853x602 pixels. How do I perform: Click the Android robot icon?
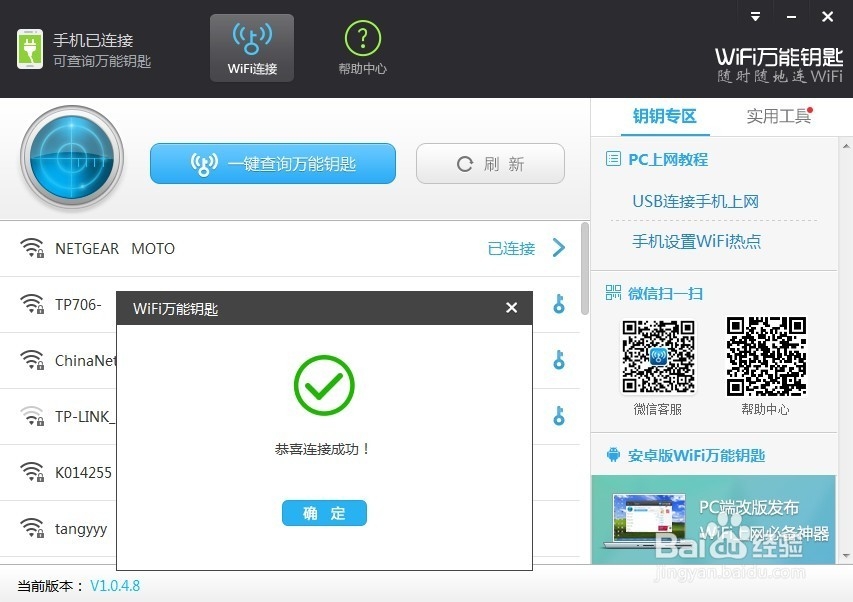pyautogui.click(x=613, y=455)
